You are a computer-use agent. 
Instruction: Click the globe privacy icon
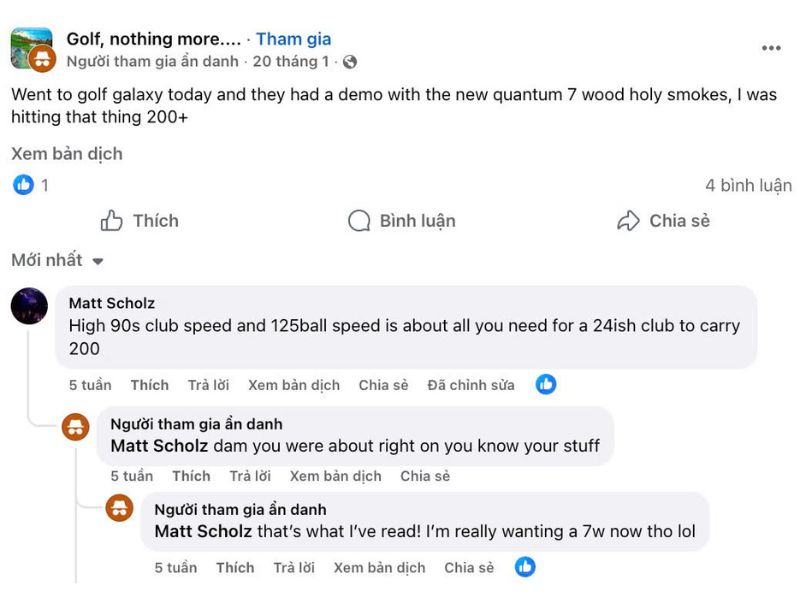pos(349,62)
